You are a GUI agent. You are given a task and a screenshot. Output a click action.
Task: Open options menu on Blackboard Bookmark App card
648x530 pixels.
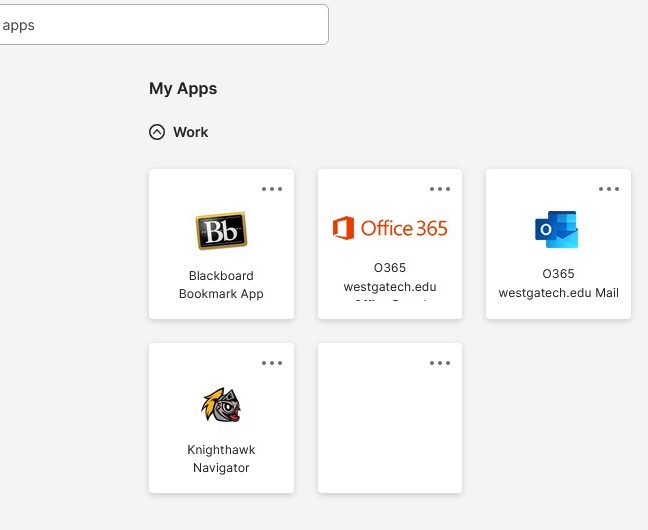coord(272,189)
